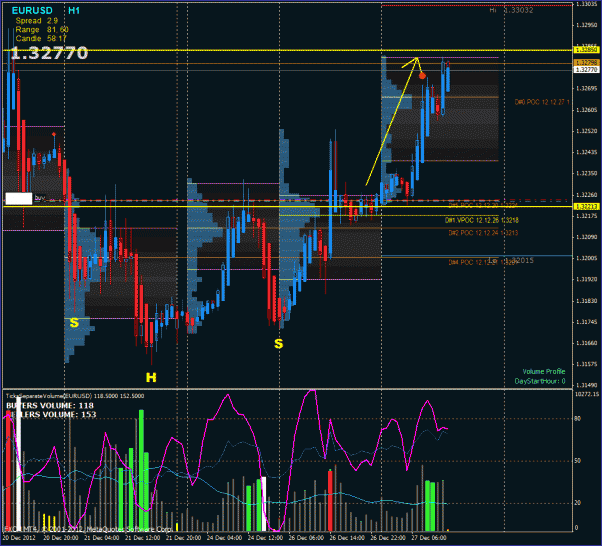
Task: Click the buy order label
Action: [x=40, y=198]
